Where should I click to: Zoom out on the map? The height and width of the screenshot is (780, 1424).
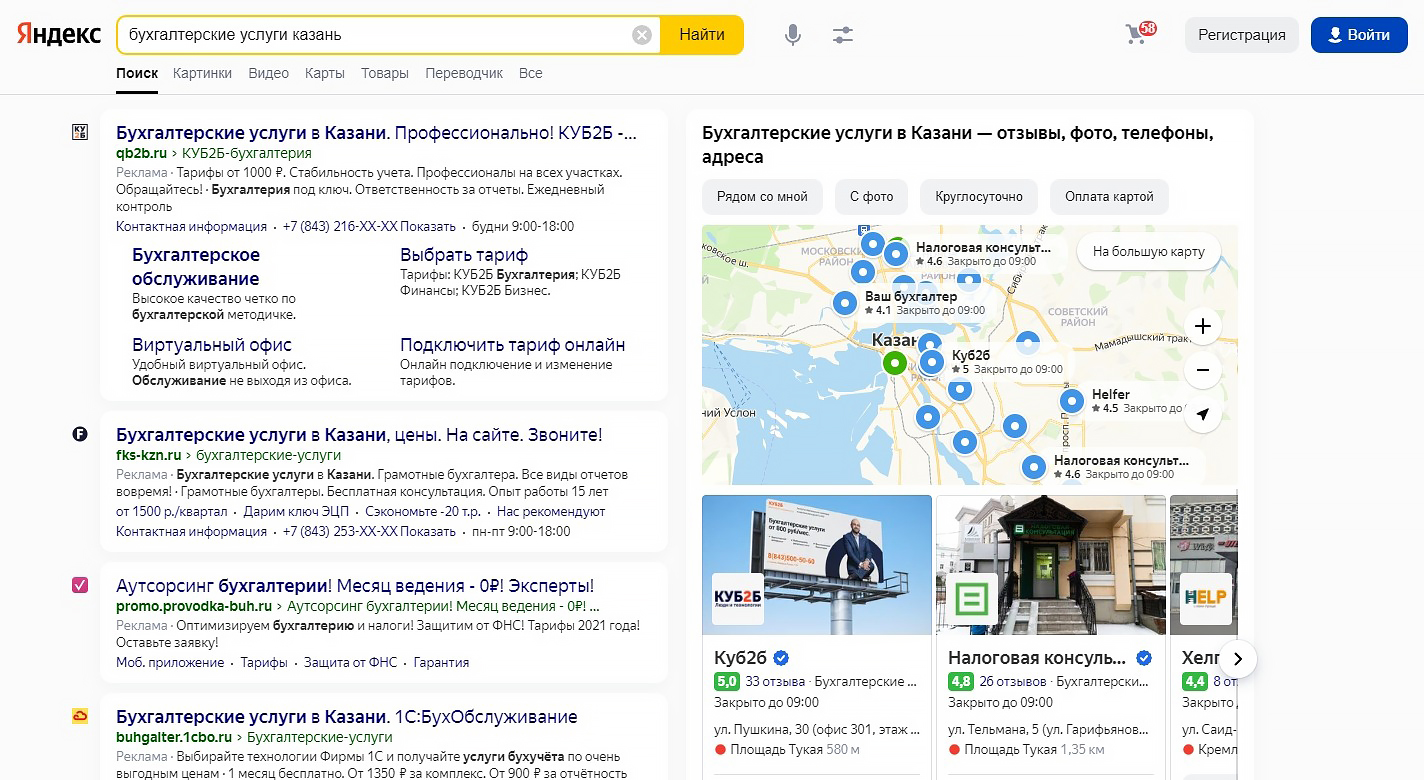1202,370
